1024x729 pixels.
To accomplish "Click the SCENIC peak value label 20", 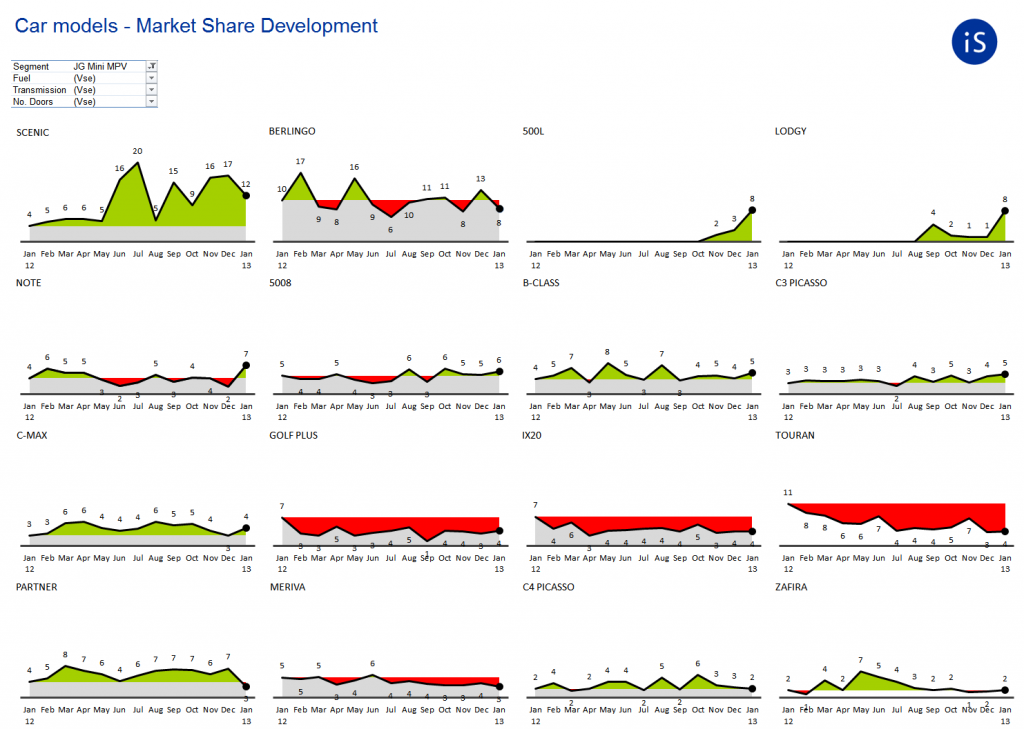I will pyautogui.click(x=137, y=151).
